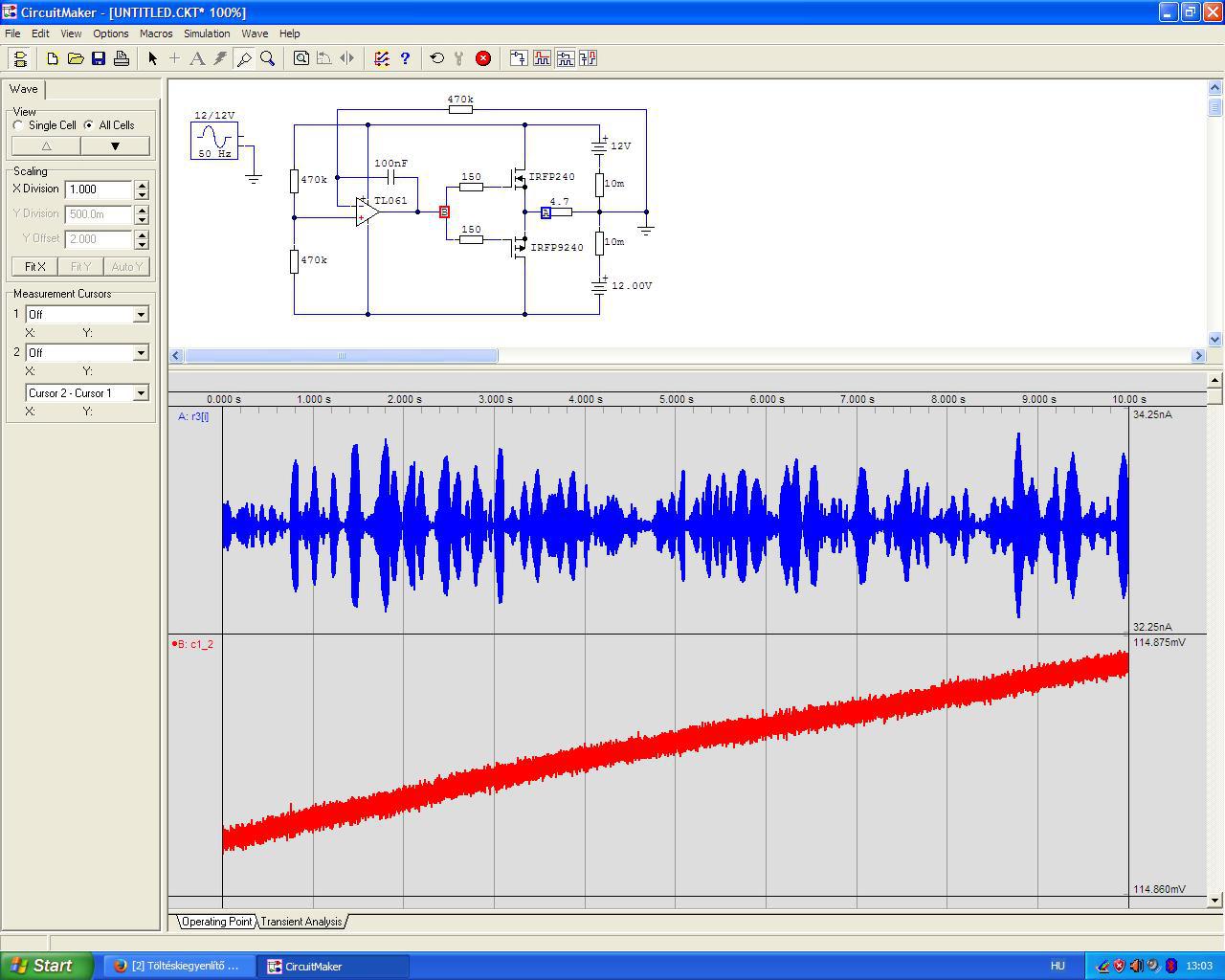Click the blue question mark Help icon
This screenshot has height=980, width=1225.
click(405, 58)
